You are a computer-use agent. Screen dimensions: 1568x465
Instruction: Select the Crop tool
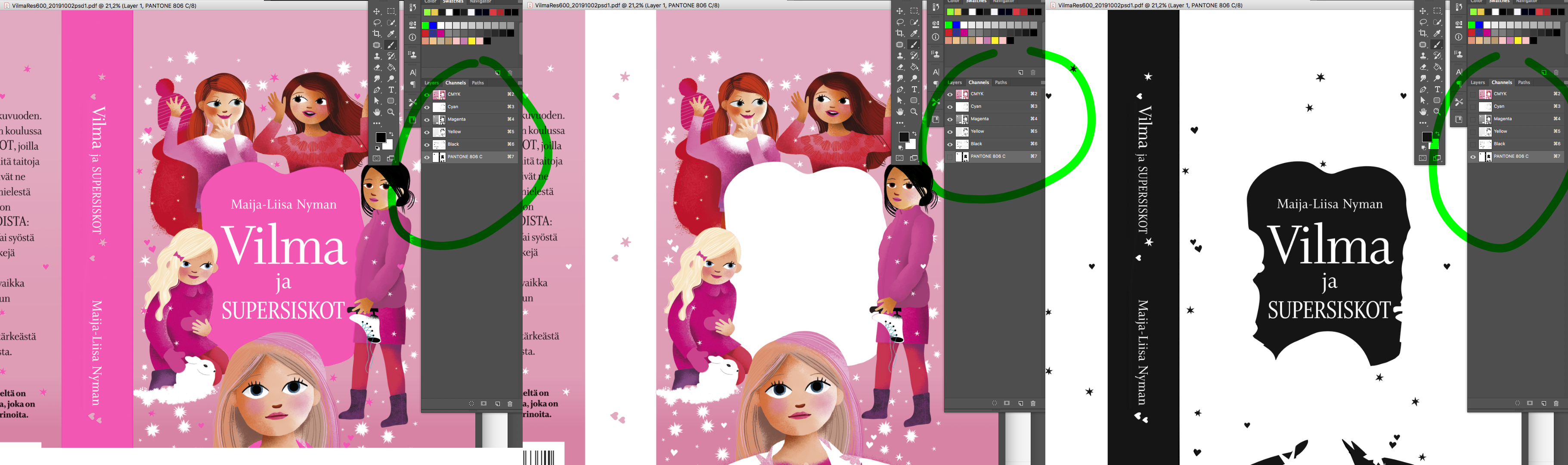pos(377,34)
